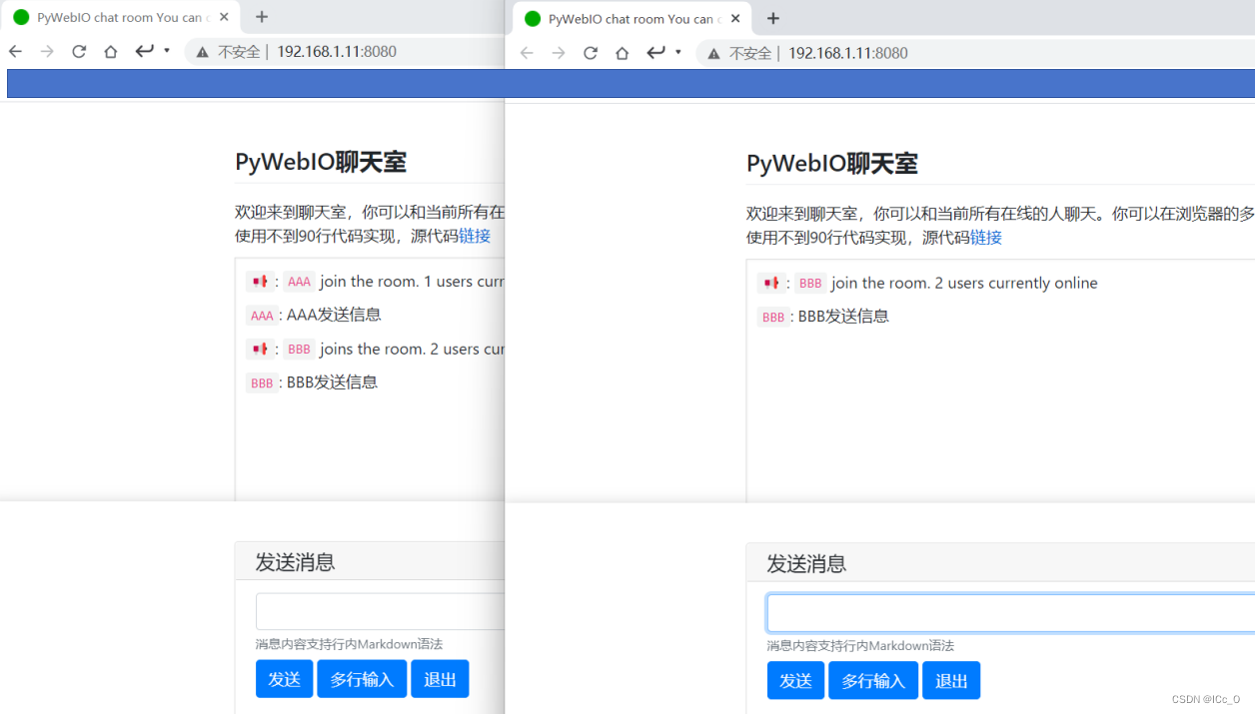Click BBB tag in join message, right window
This screenshot has width=1255, height=714.
[810, 283]
